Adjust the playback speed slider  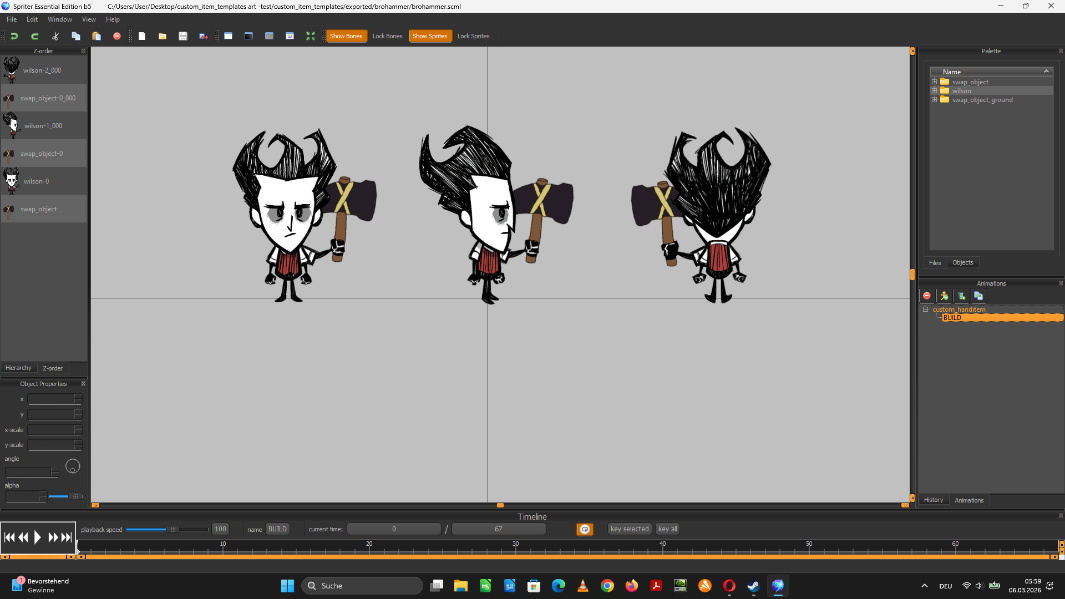172,529
